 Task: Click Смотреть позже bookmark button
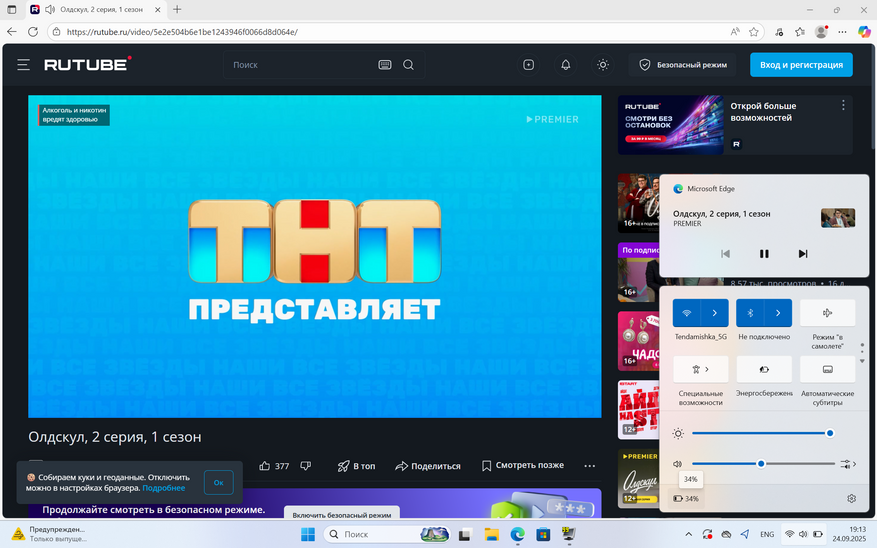(523, 465)
